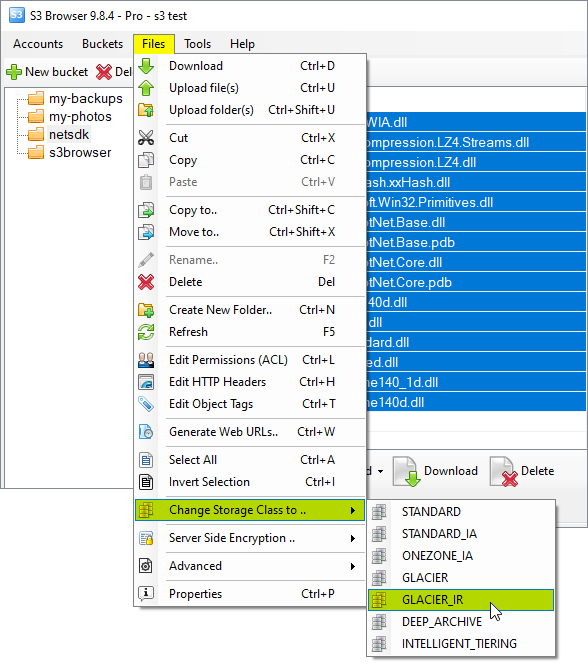Click the green plus New bucket icon
Viewport: 588px width, 666px height.
(14, 72)
